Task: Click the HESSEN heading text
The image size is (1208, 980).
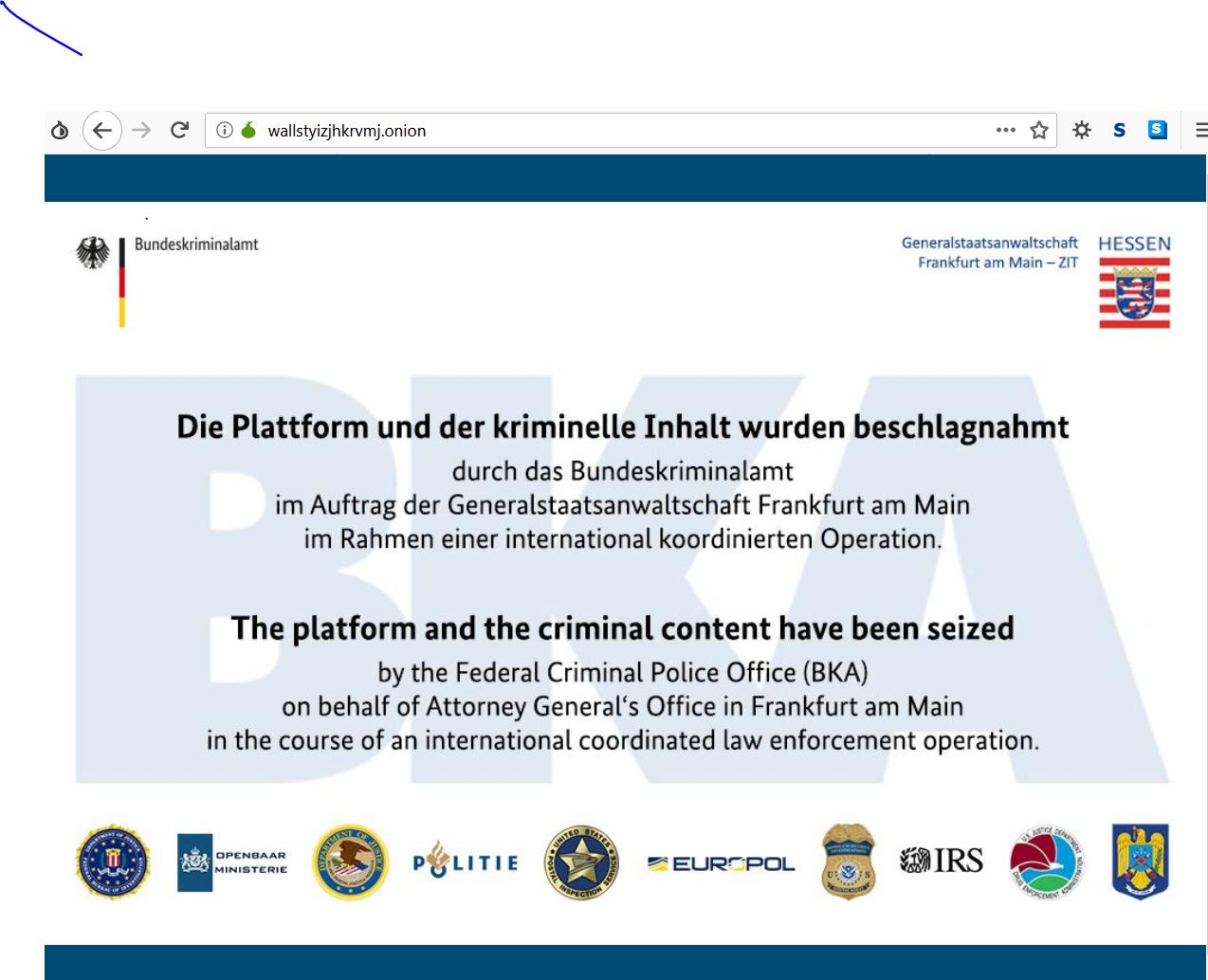Action: click(x=1134, y=244)
